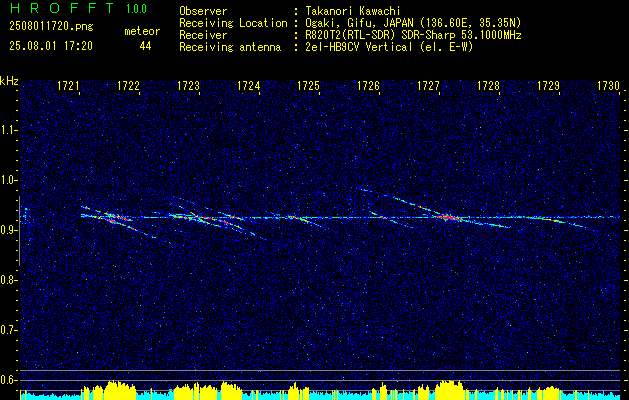This screenshot has width=629, height=400.
Task: Click time marker 1730
Action: (608, 86)
